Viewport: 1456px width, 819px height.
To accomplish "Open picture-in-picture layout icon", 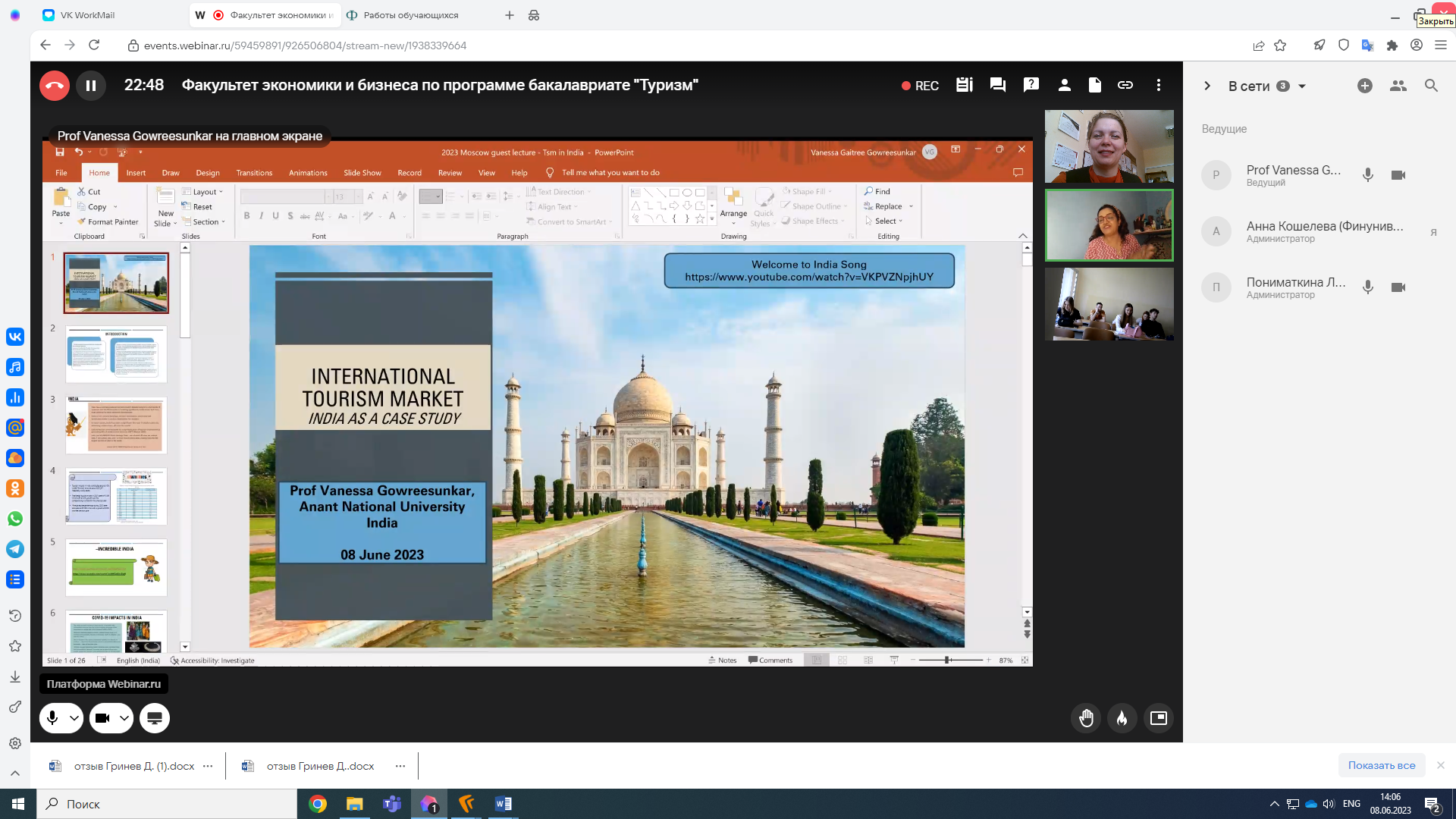I will 1158,718.
